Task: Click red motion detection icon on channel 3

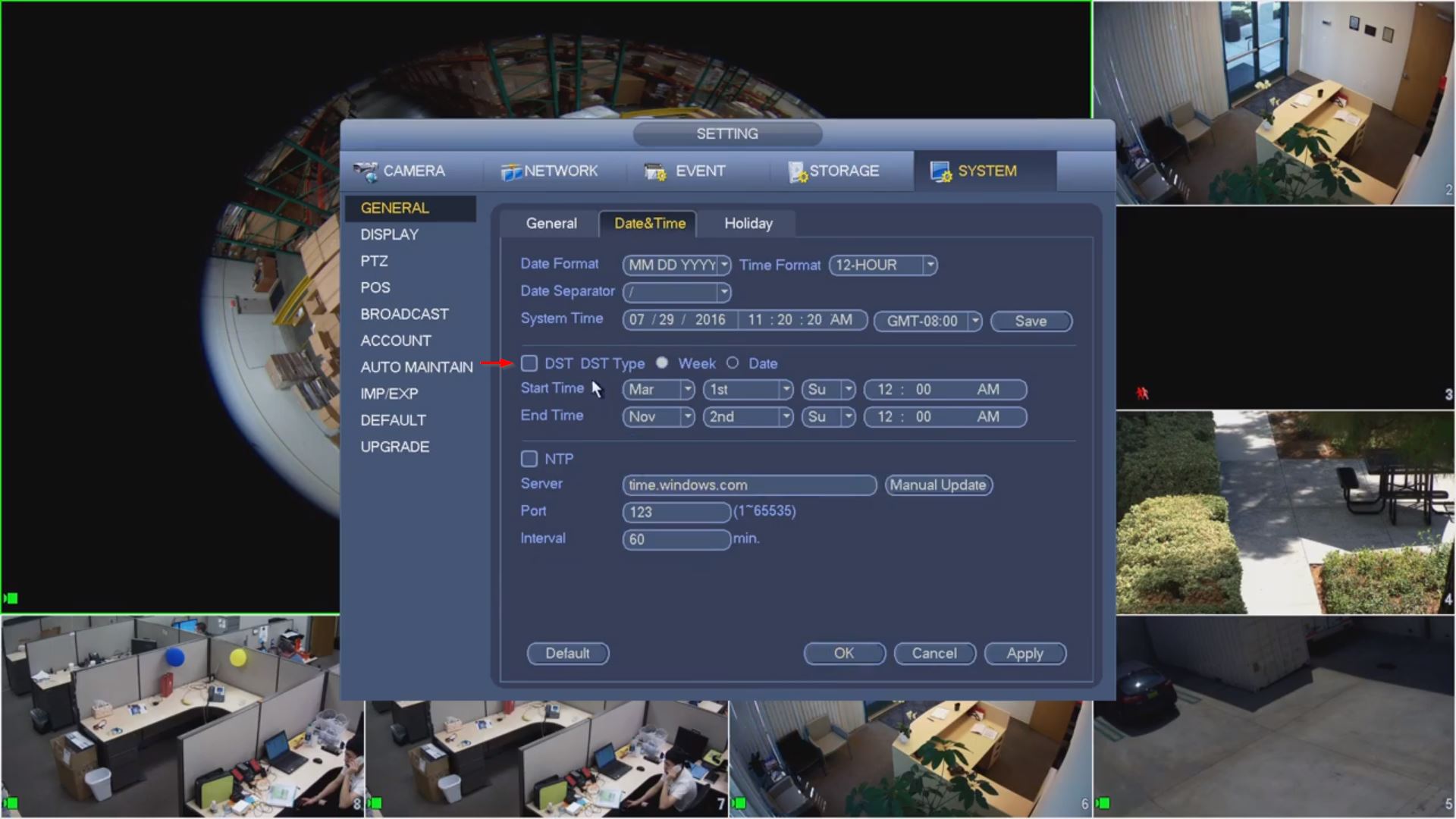Action: 1142,393
